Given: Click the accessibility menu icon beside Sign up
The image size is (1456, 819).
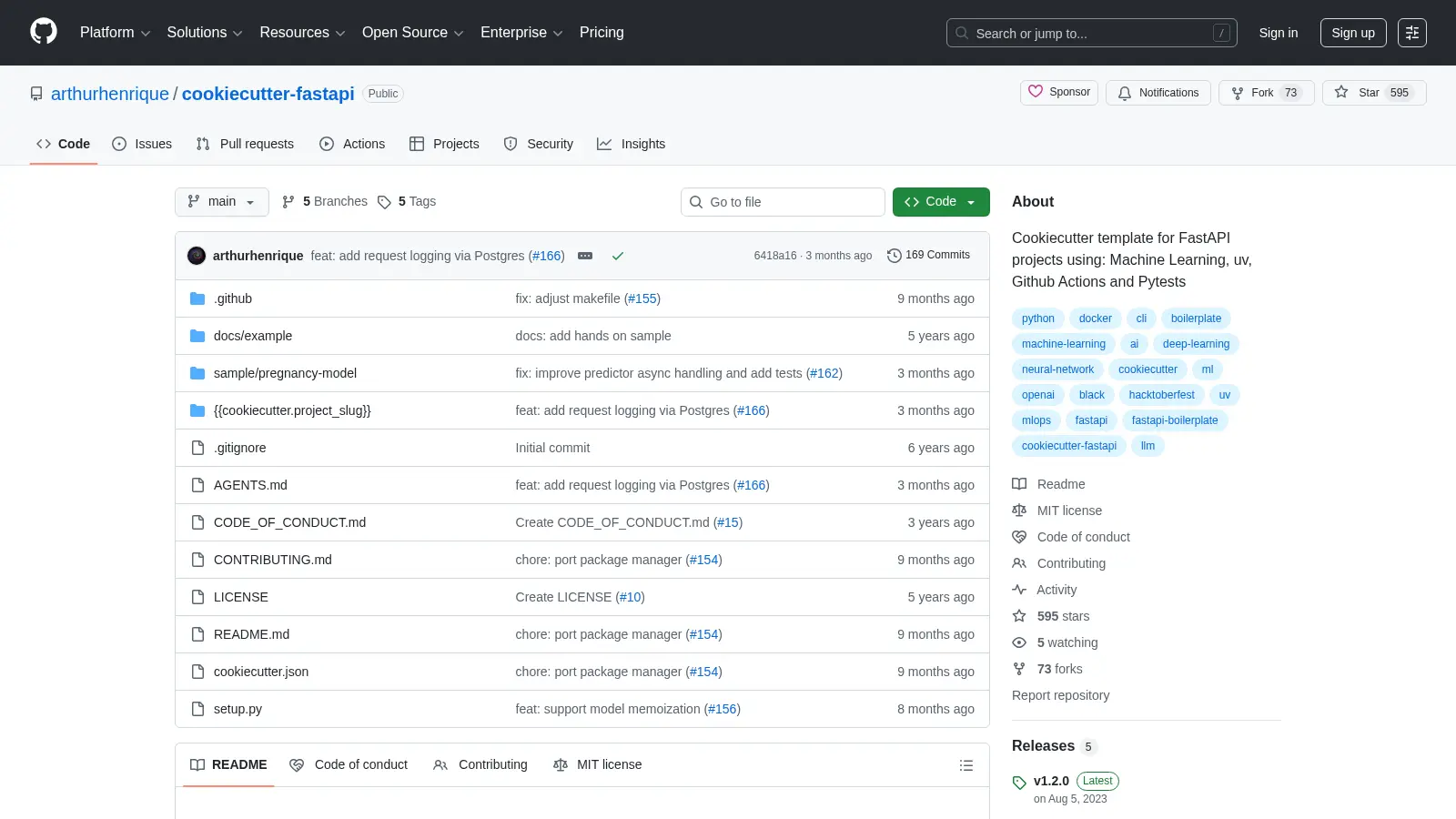Looking at the screenshot, I should coord(1412,33).
